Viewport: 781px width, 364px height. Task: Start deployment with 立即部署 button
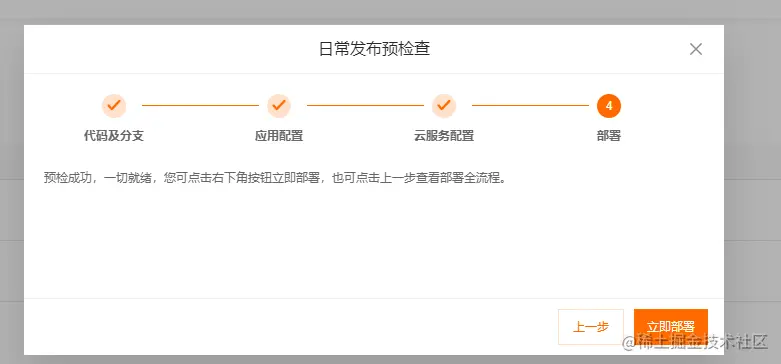point(670,327)
